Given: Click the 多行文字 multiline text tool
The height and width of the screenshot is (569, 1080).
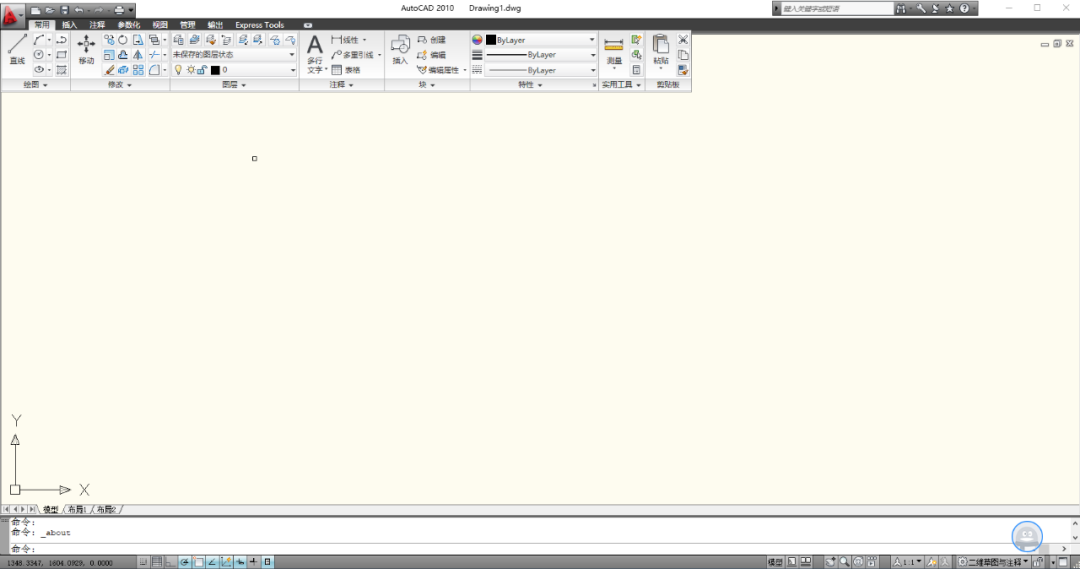Looking at the screenshot, I should click(x=315, y=54).
